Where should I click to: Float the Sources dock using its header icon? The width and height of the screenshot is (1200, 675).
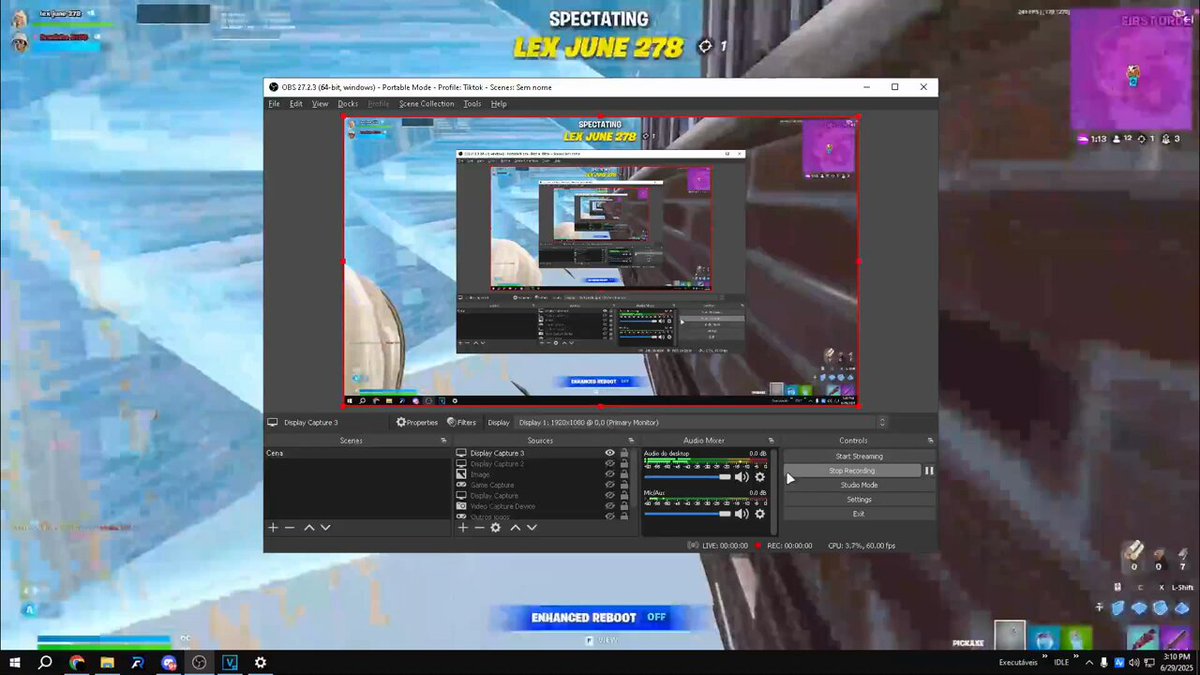click(631, 440)
